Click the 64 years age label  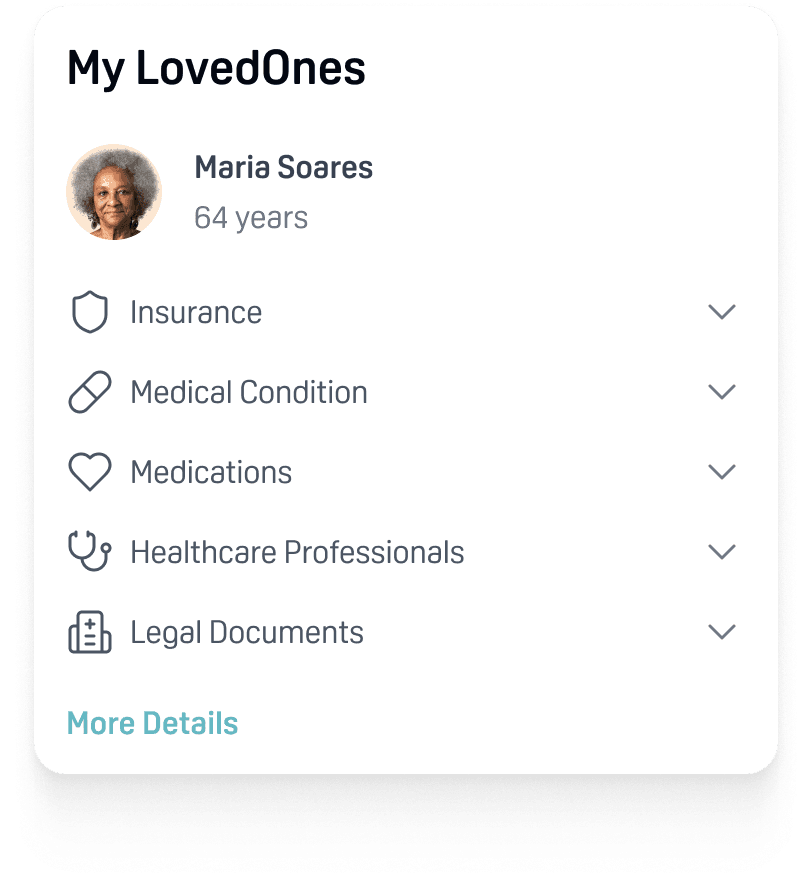click(251, 217)
